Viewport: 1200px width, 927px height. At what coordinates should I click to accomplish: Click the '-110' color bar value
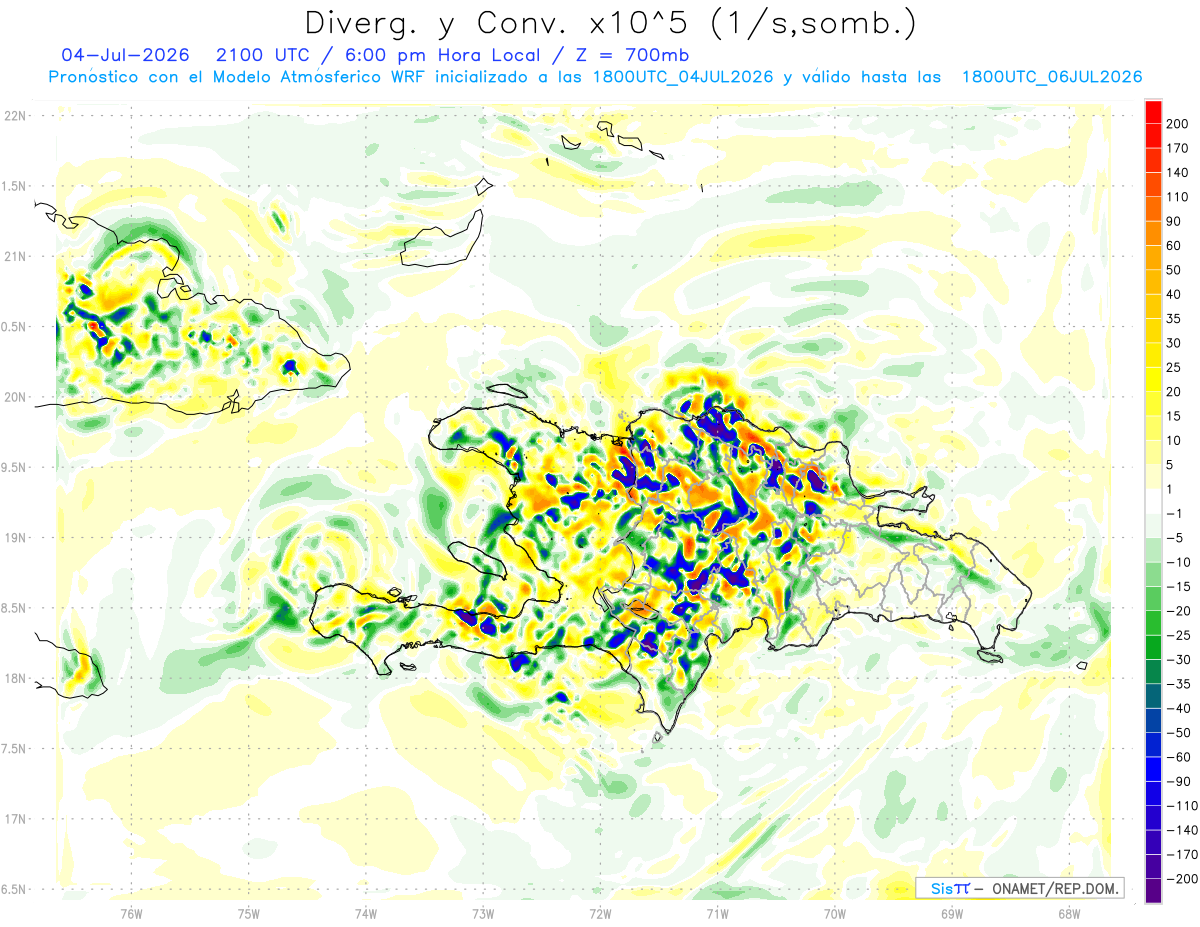1181,806
